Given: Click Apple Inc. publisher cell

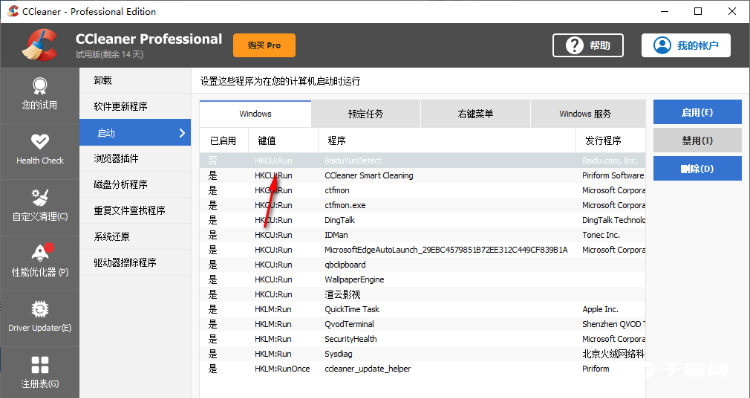Looking at the screenshot, I should click(600, 309).
